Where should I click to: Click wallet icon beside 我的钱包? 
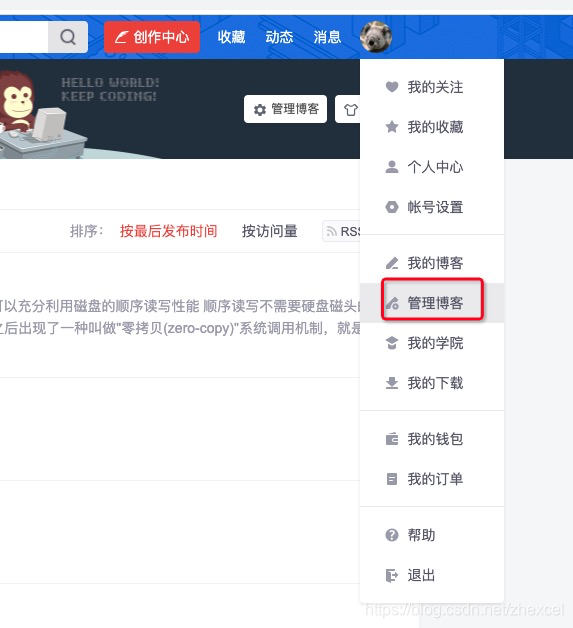(x=392, y=439)
